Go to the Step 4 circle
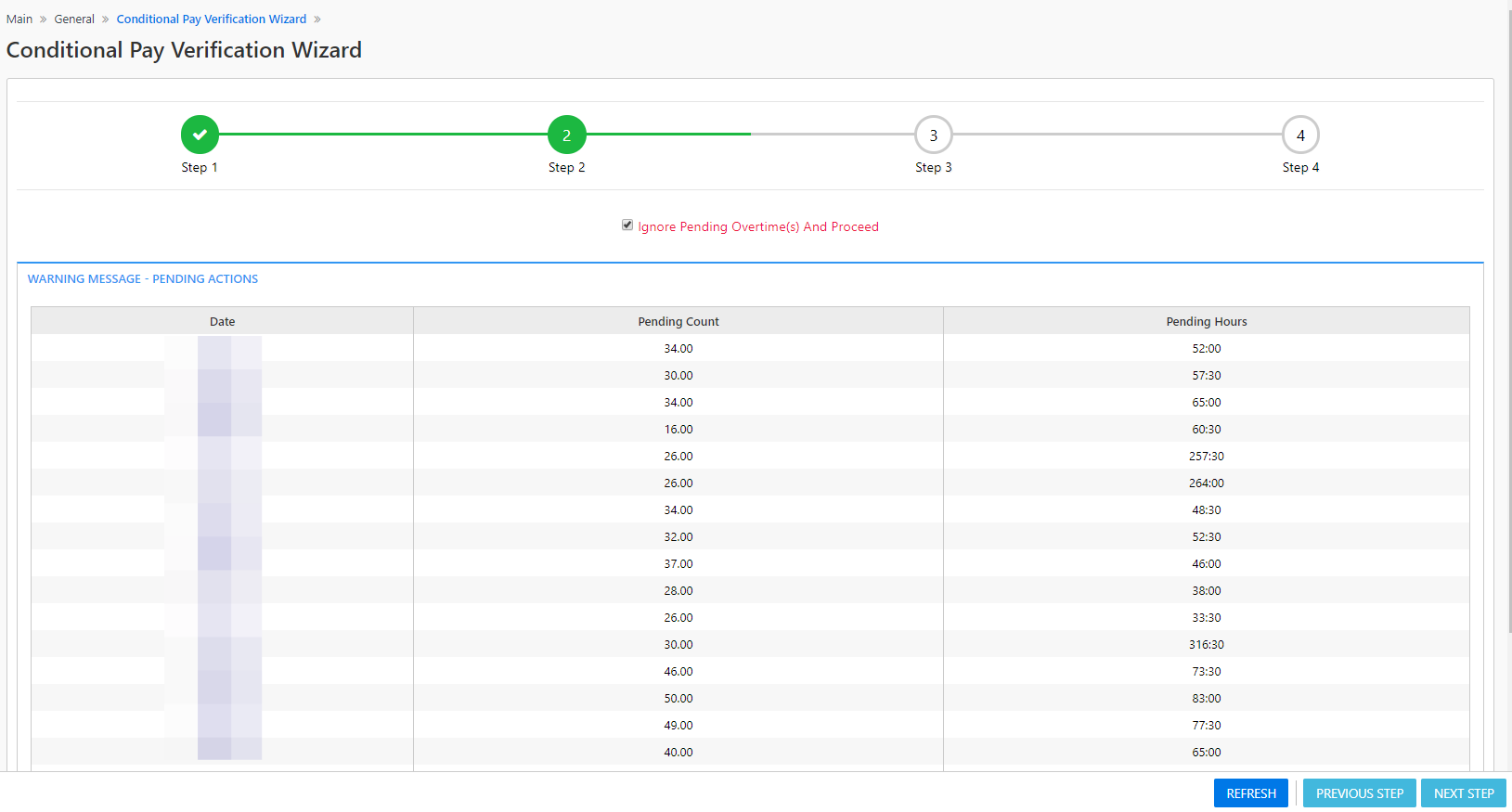 click(x=1300, y=135)
